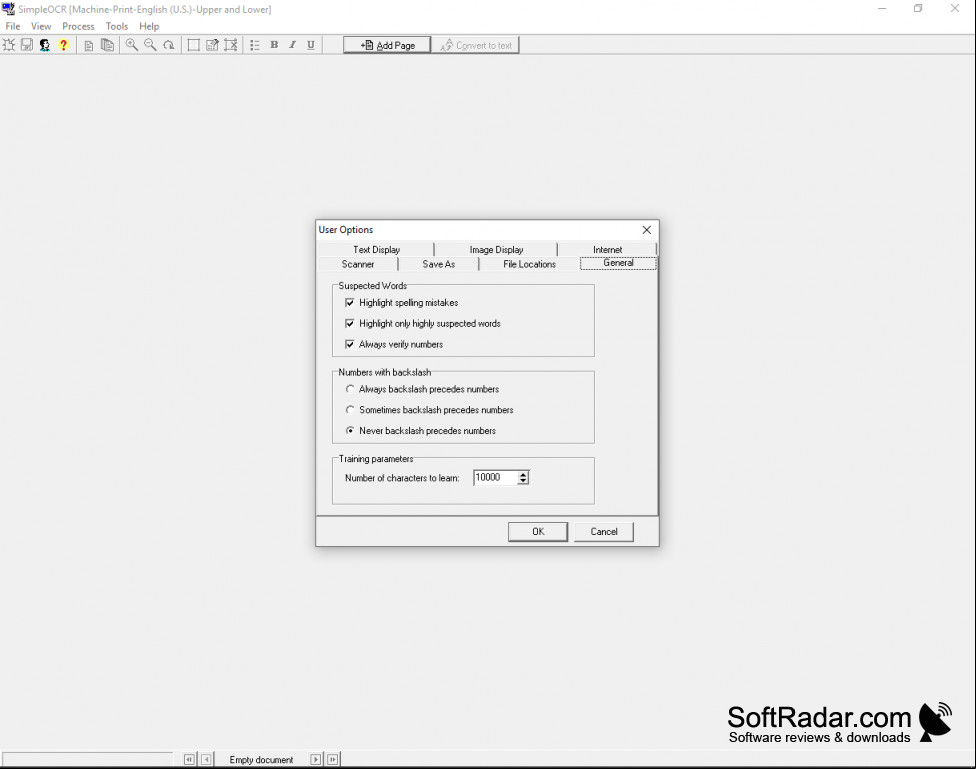Image resolution: width=976 pixels, height=769 pixels.
Task: Click the person face icon in toolbar
Action: click(x=45, y=45)
